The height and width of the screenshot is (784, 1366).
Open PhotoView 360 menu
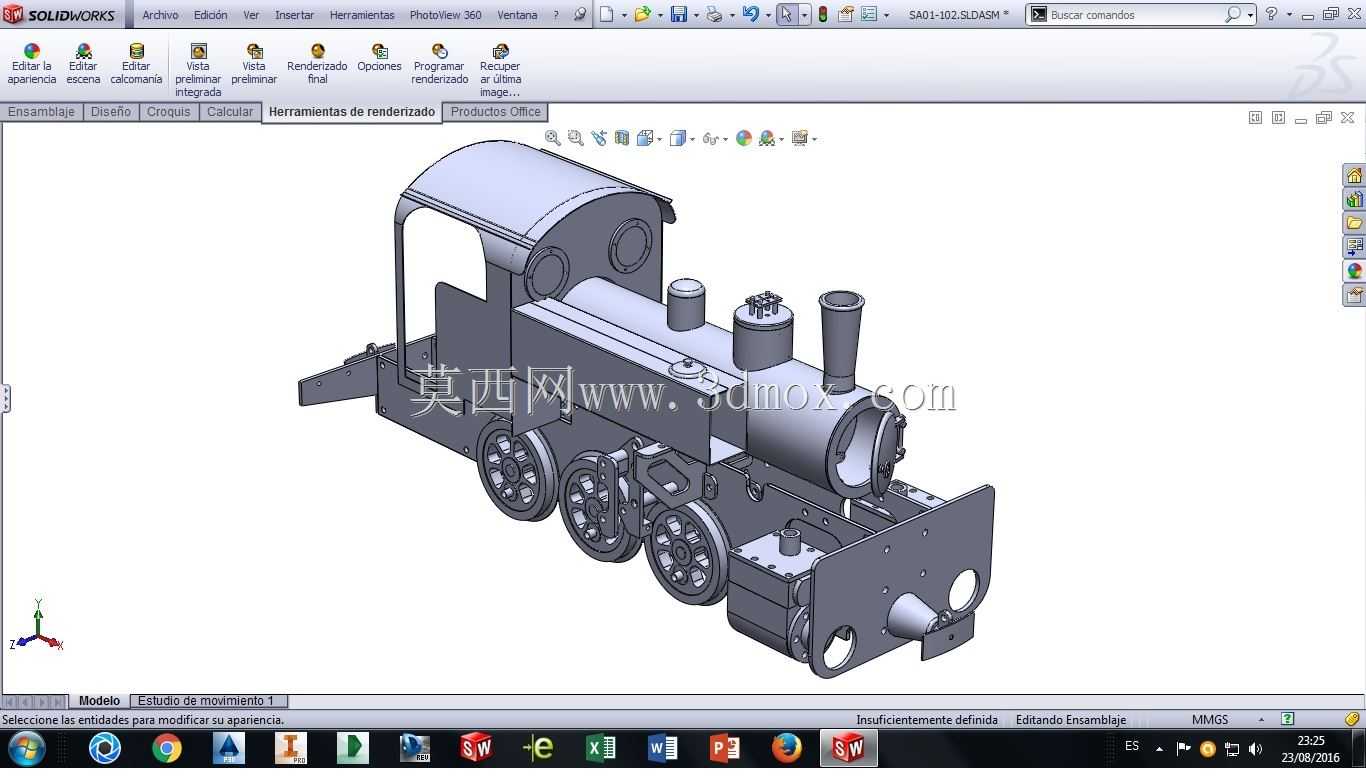point(445,15)
